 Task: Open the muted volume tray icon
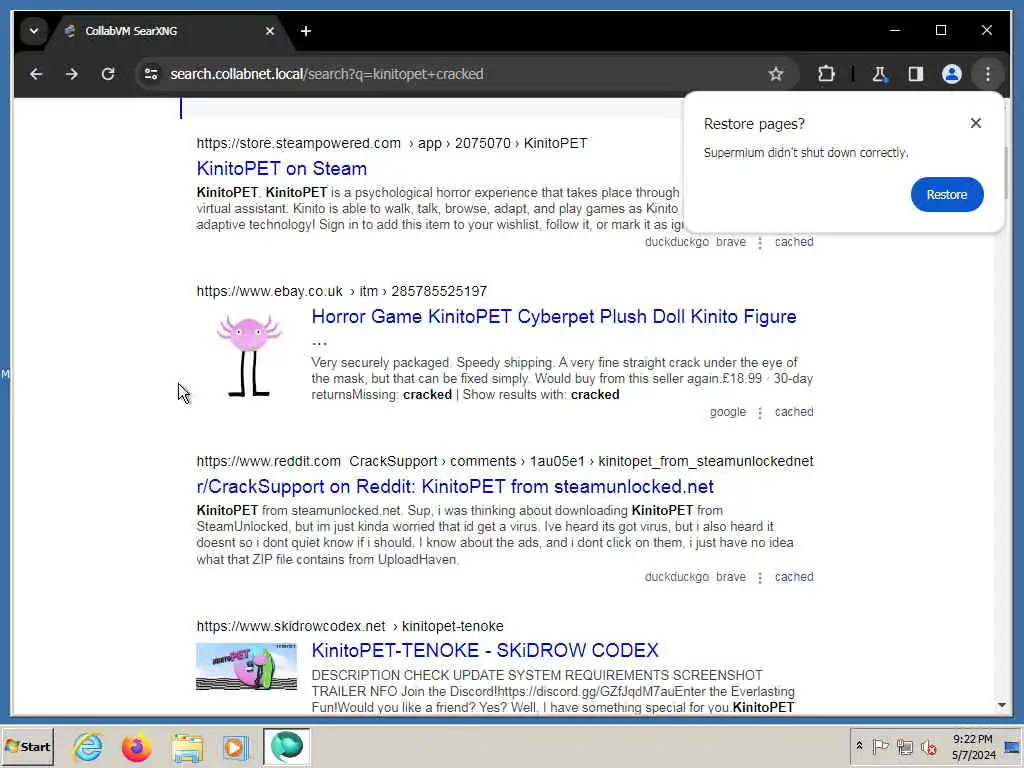point(928,746)
